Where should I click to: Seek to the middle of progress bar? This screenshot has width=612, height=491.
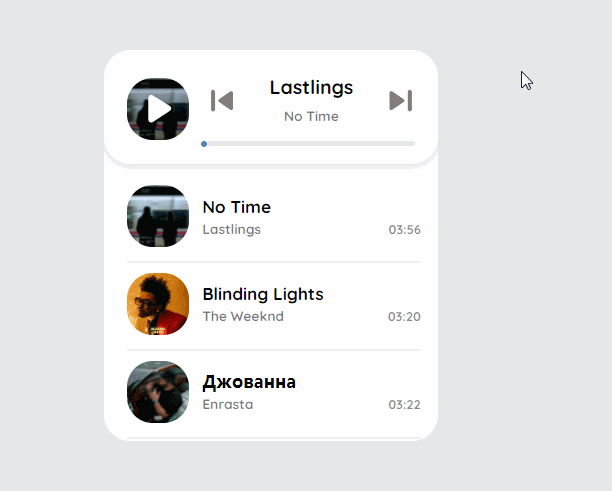[308, 144]
